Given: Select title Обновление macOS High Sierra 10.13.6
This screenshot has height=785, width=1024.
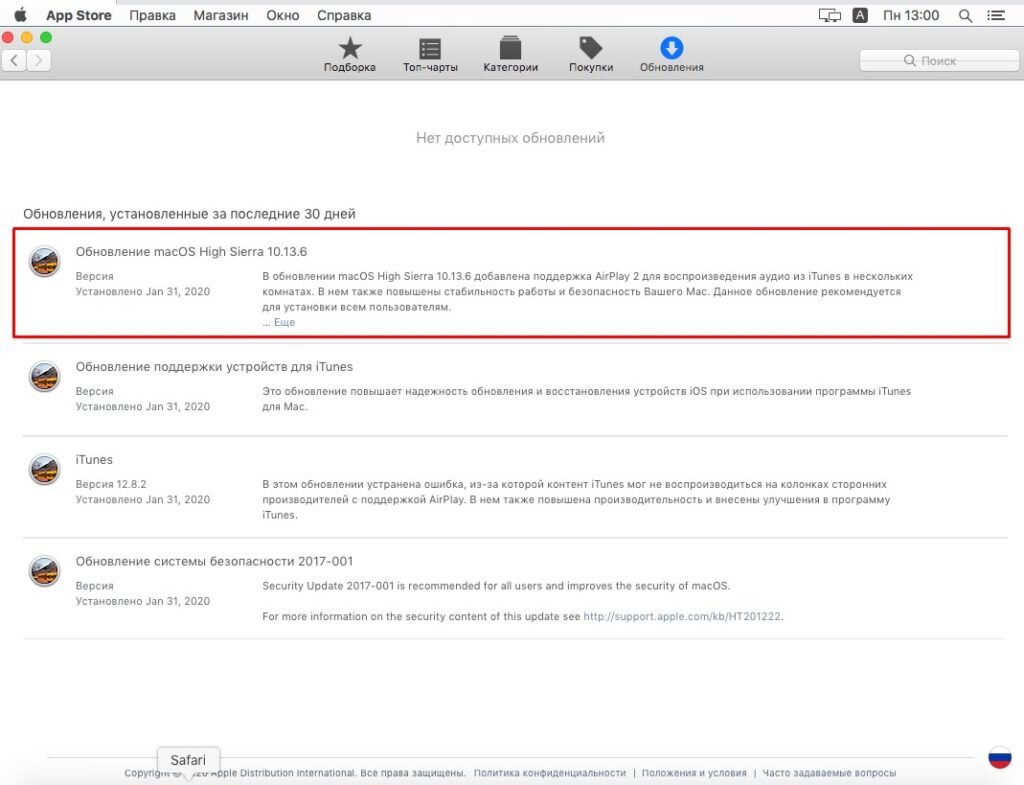Looking at the screenshot, I should pyautogui.click(x=191, y=251).
